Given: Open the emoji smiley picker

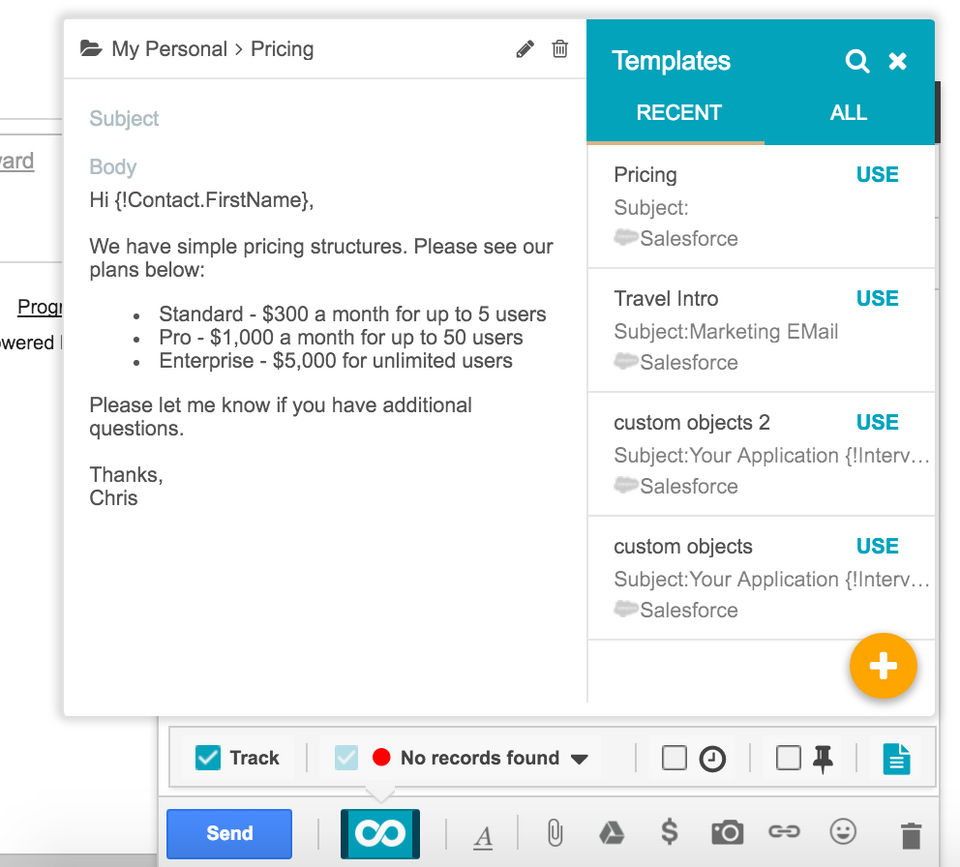Looking at the screenshot, I should [x=843, y=832].
